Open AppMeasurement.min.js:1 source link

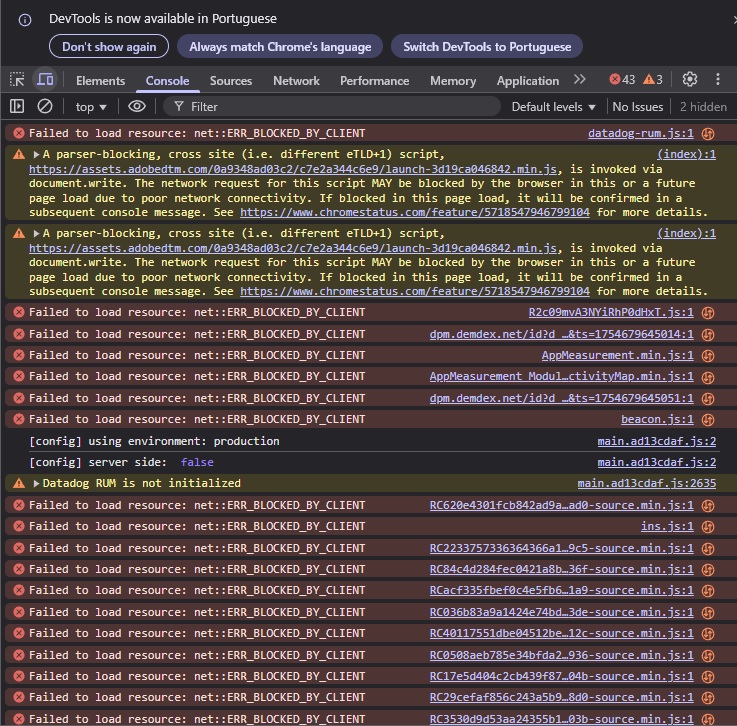point(618,355)
